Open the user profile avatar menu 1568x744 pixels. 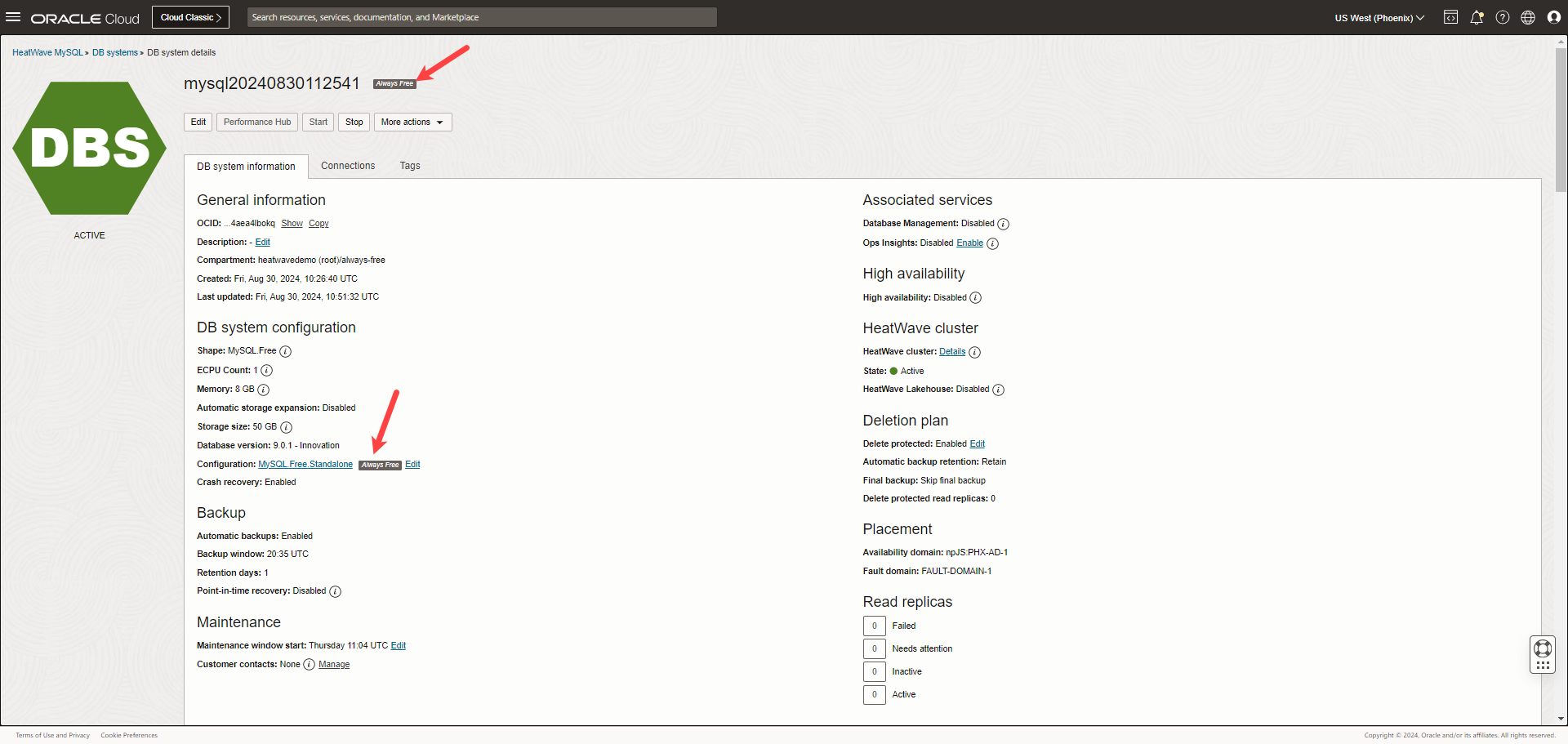coord(1554,17)
